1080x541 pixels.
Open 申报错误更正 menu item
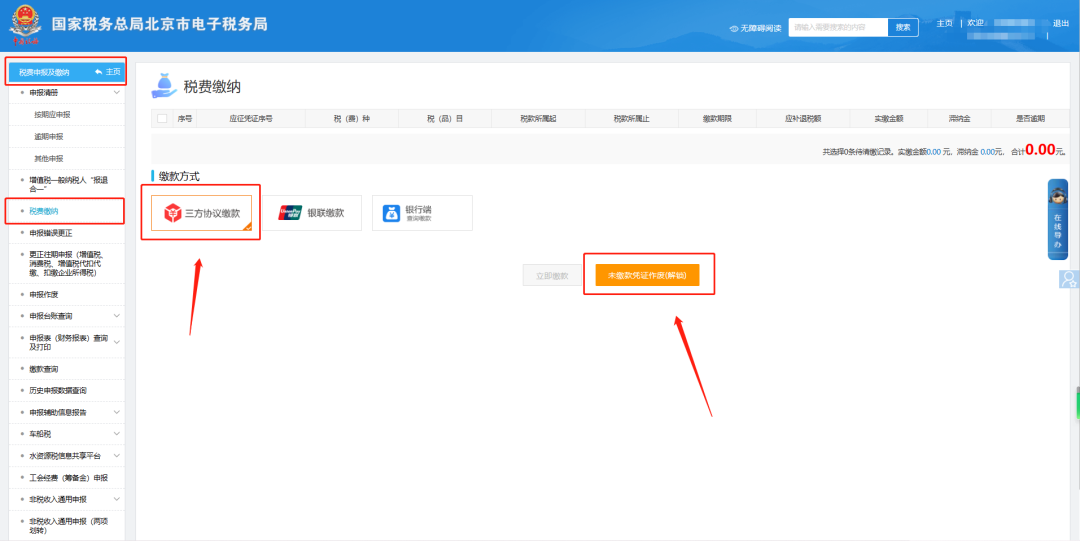[x=51, y=233]
